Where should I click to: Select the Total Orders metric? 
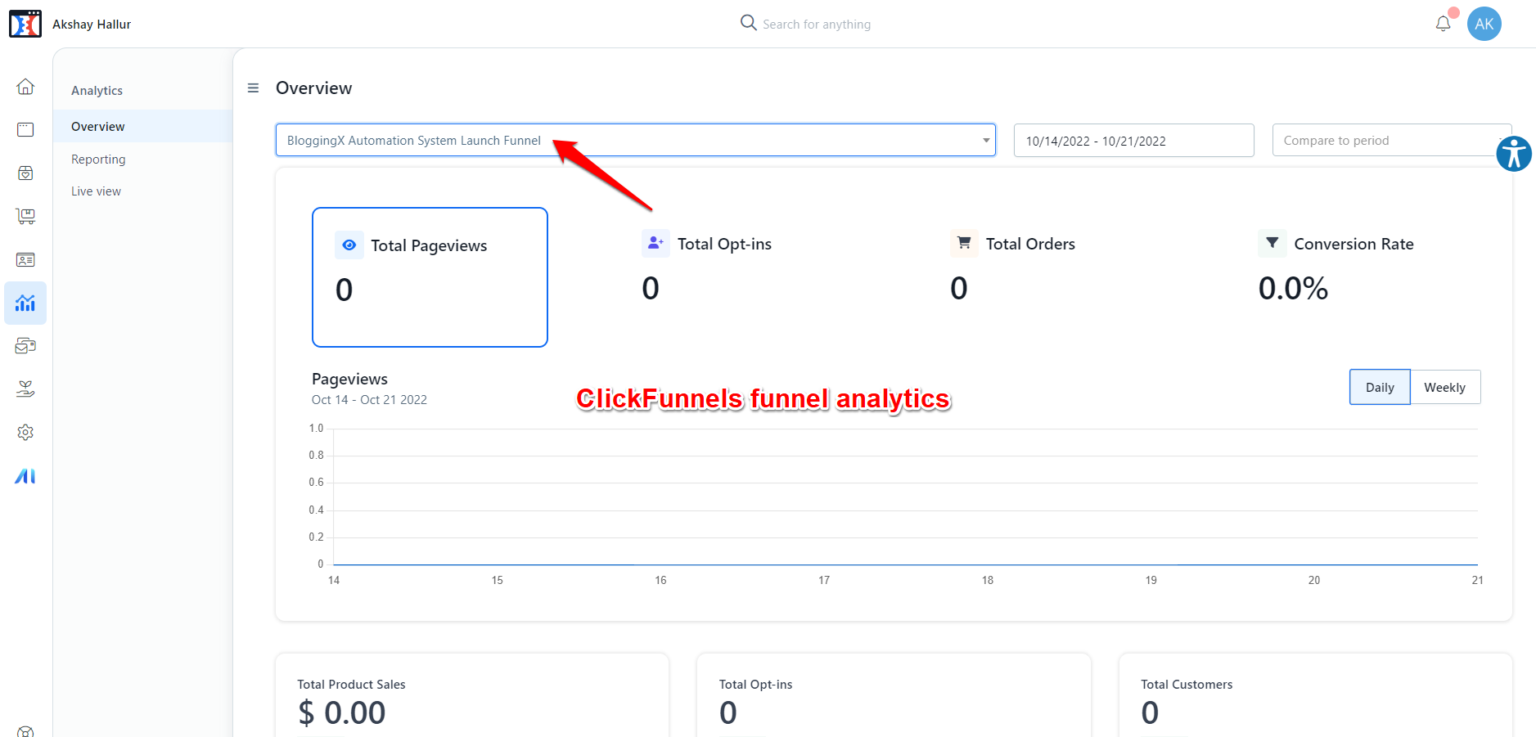point(1030,243)
